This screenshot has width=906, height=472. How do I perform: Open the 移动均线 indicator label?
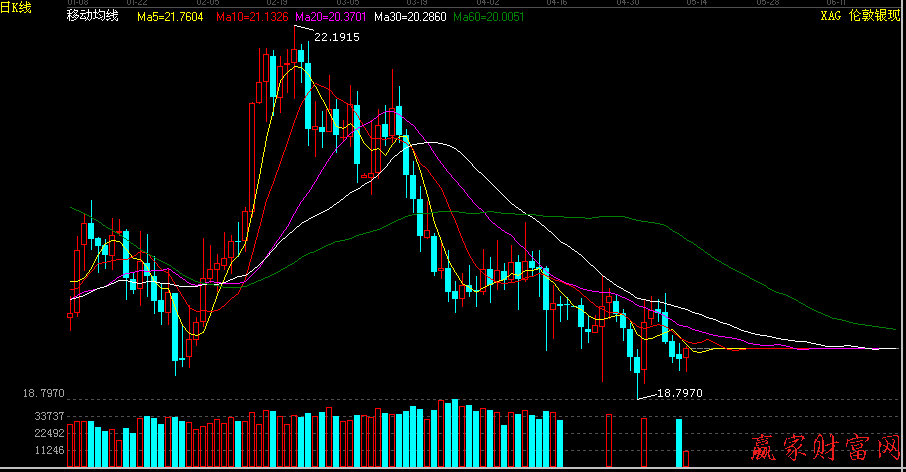pyautogui.click(x=92, y=17)
